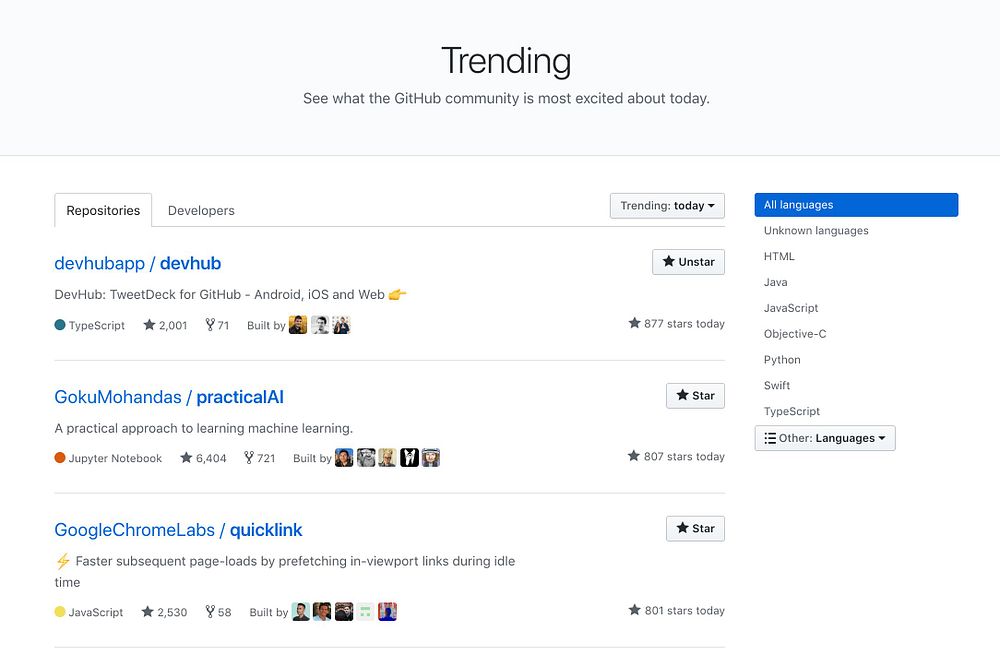Switch to the Developers tab
Screen dimensions: 1000x667
point(201,210)
